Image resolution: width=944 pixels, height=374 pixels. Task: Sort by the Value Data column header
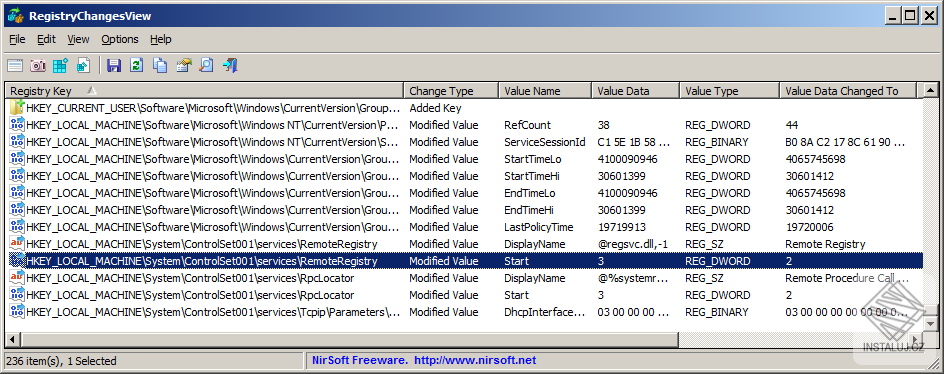click(x=636, y=91)
